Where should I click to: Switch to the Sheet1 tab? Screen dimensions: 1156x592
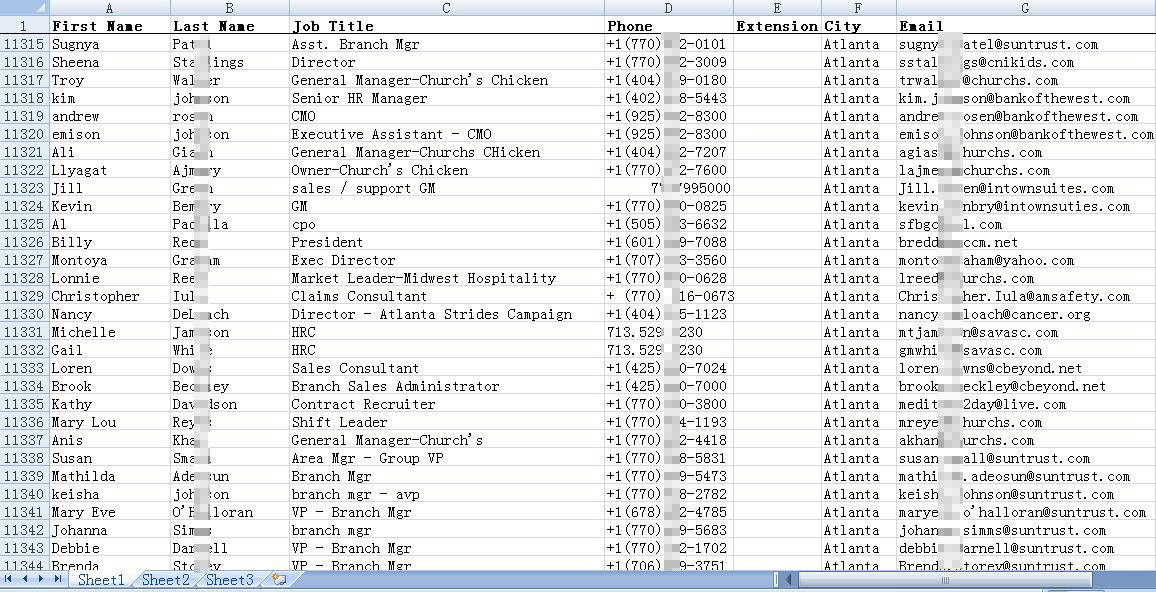click(x=101, y=580)
